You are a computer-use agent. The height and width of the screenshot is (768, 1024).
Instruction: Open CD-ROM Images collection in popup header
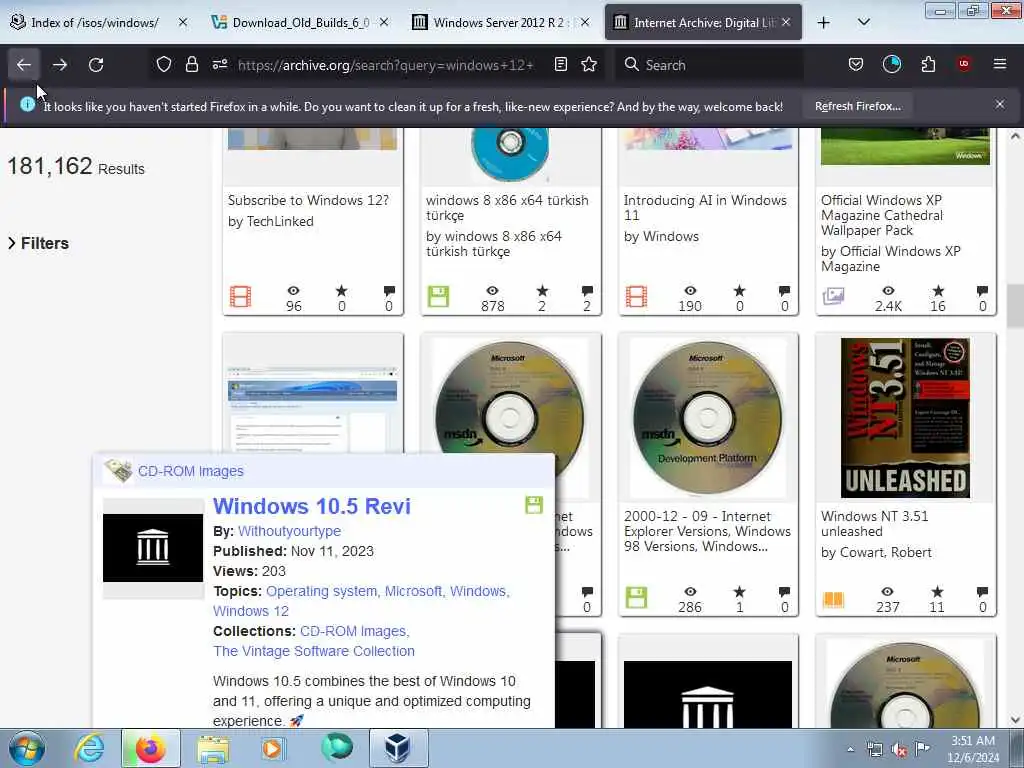191,471
